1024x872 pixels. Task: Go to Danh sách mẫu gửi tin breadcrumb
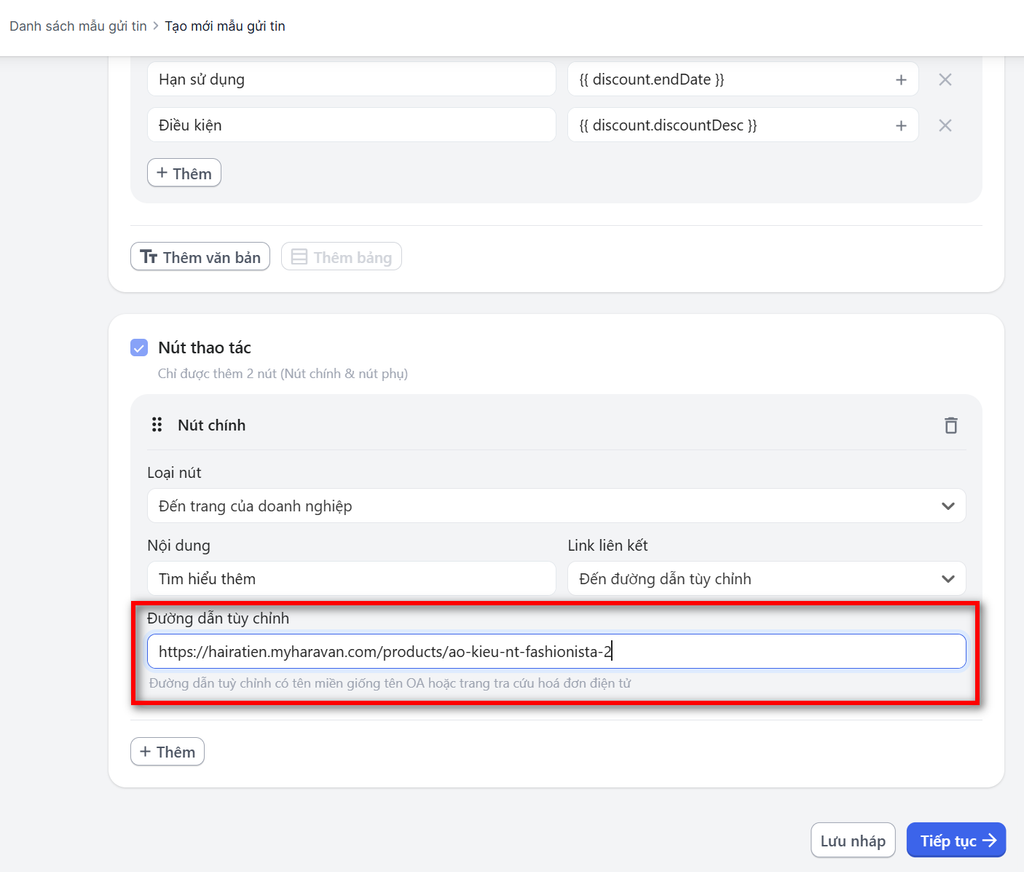point(78,26)
